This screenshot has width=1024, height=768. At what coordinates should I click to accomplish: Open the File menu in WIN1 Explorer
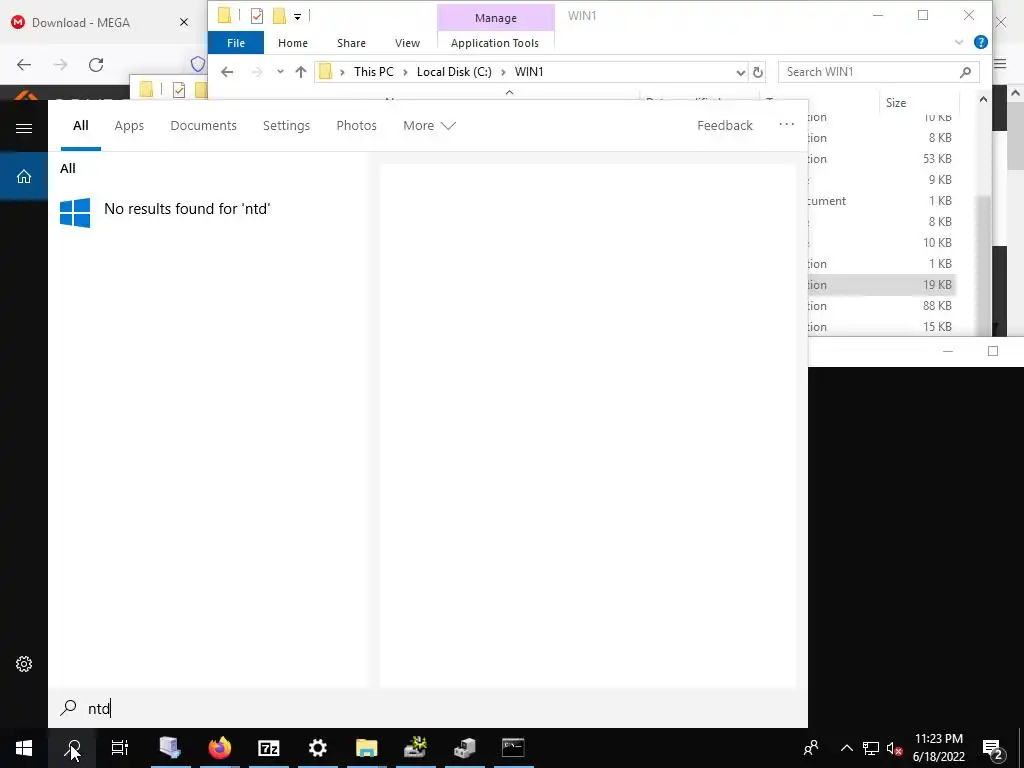tap(236, 43)
